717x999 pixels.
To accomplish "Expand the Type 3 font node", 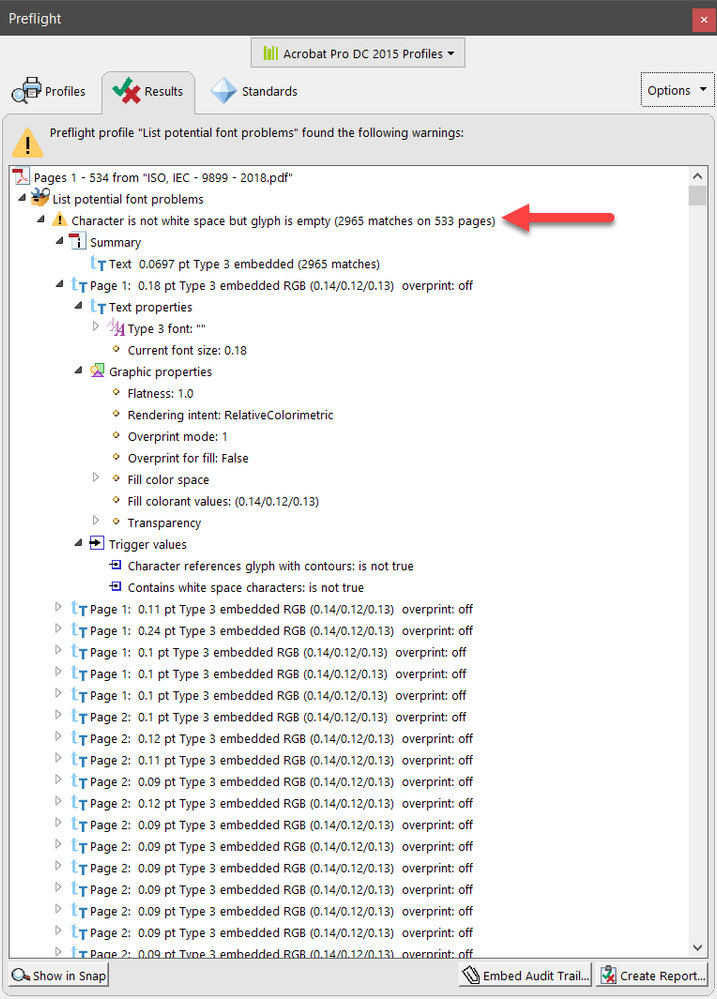I will click(96, 326).
